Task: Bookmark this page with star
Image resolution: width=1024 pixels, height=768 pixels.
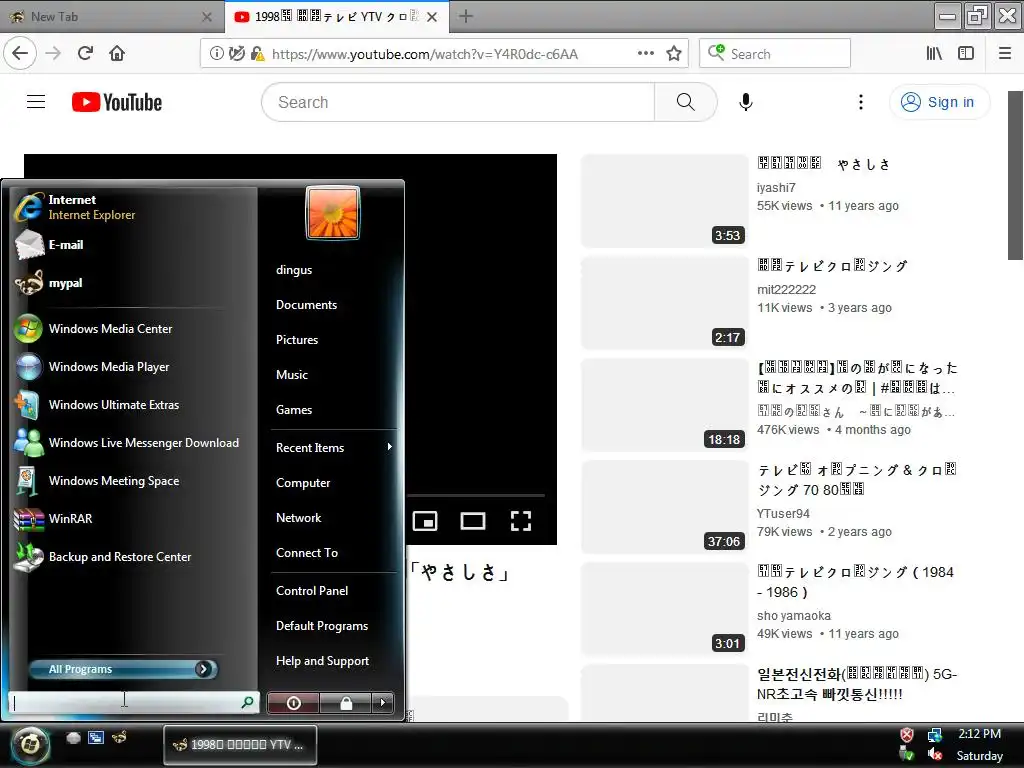Action: coord(674,54)
